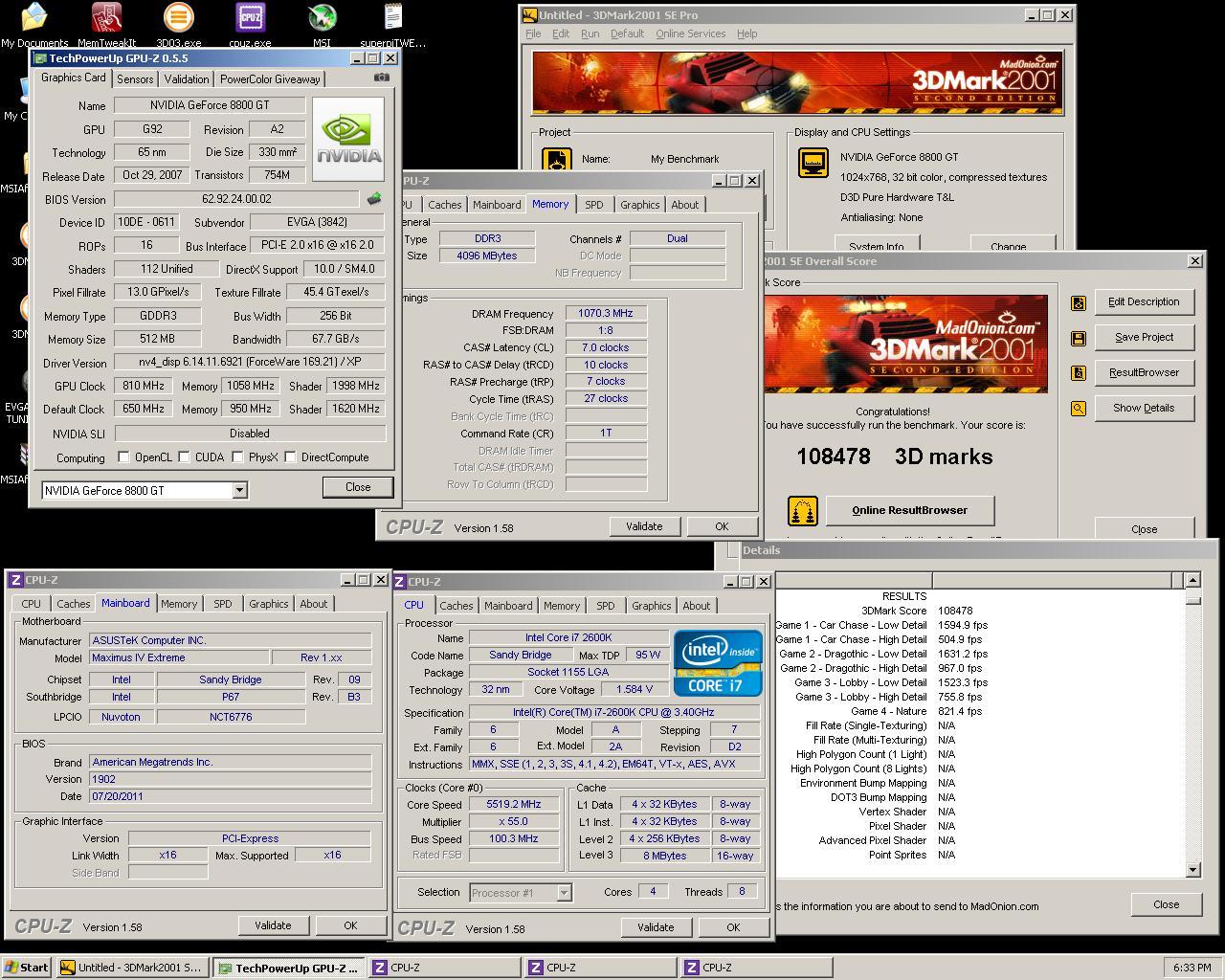Click the 108478 3D marks score text

[895, 457]
